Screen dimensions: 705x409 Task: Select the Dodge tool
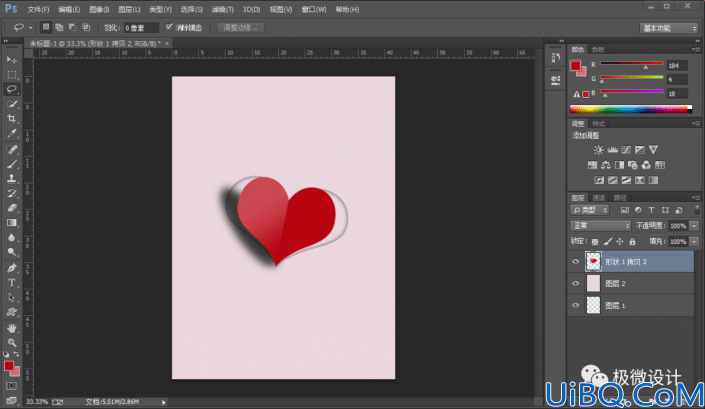click(12, 252)
